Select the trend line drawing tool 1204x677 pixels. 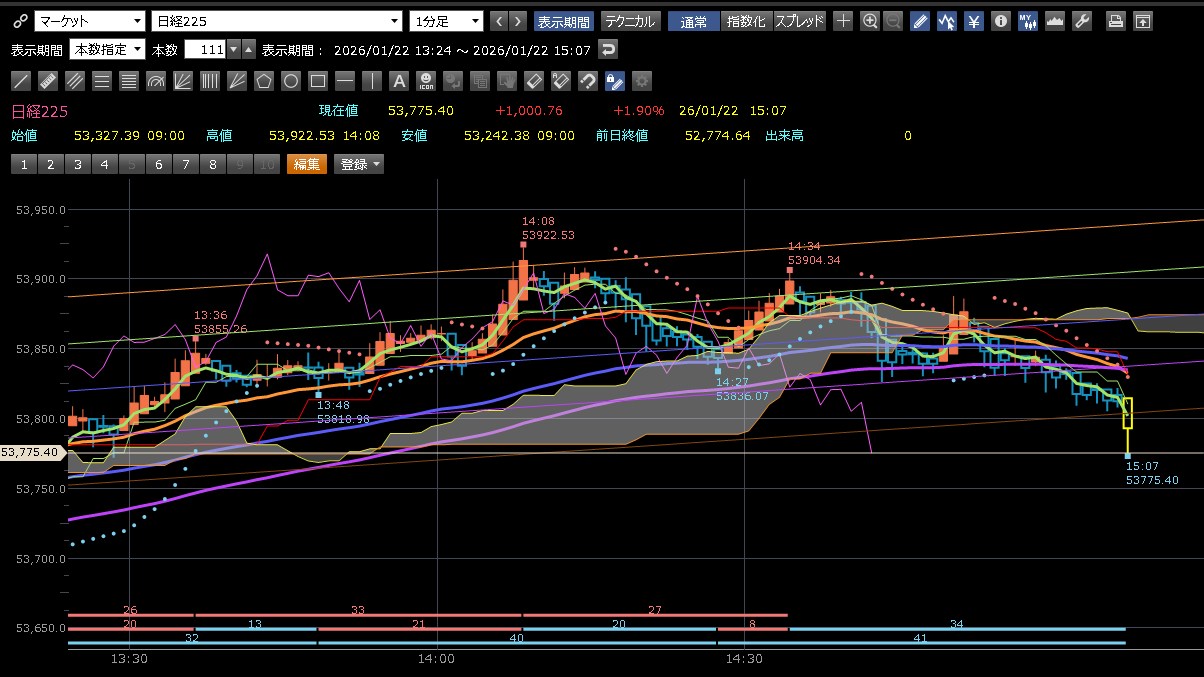pyautogui.click(x=21, y=81)
